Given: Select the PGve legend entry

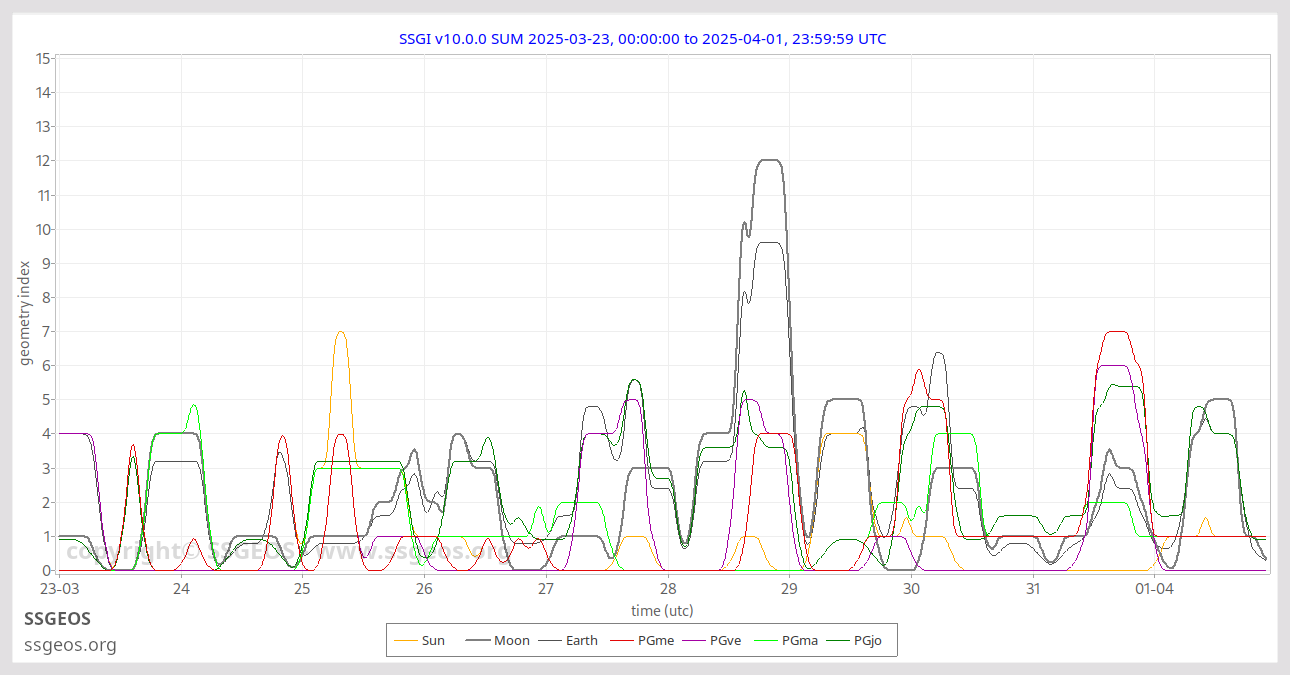Looking at the screenshot, I should [x=712, y=640].
